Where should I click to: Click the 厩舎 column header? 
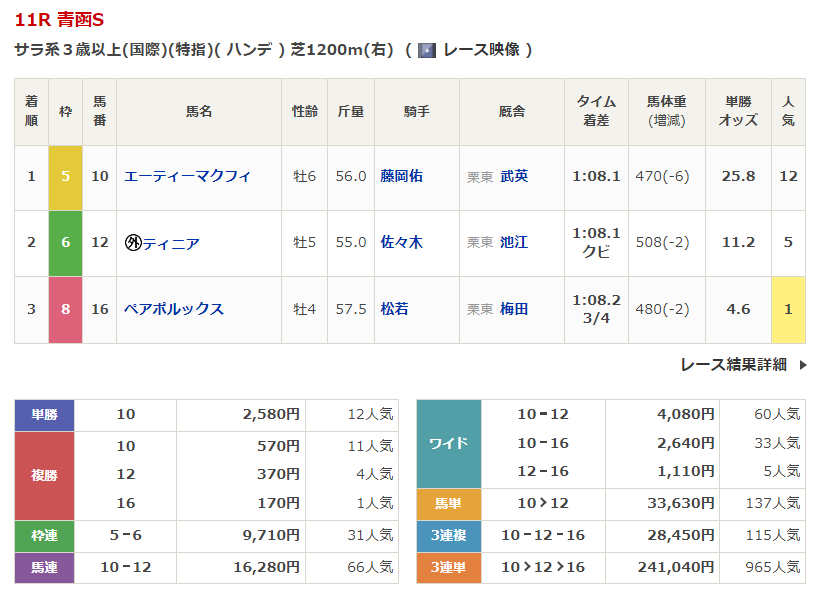[x=512, y=112]
